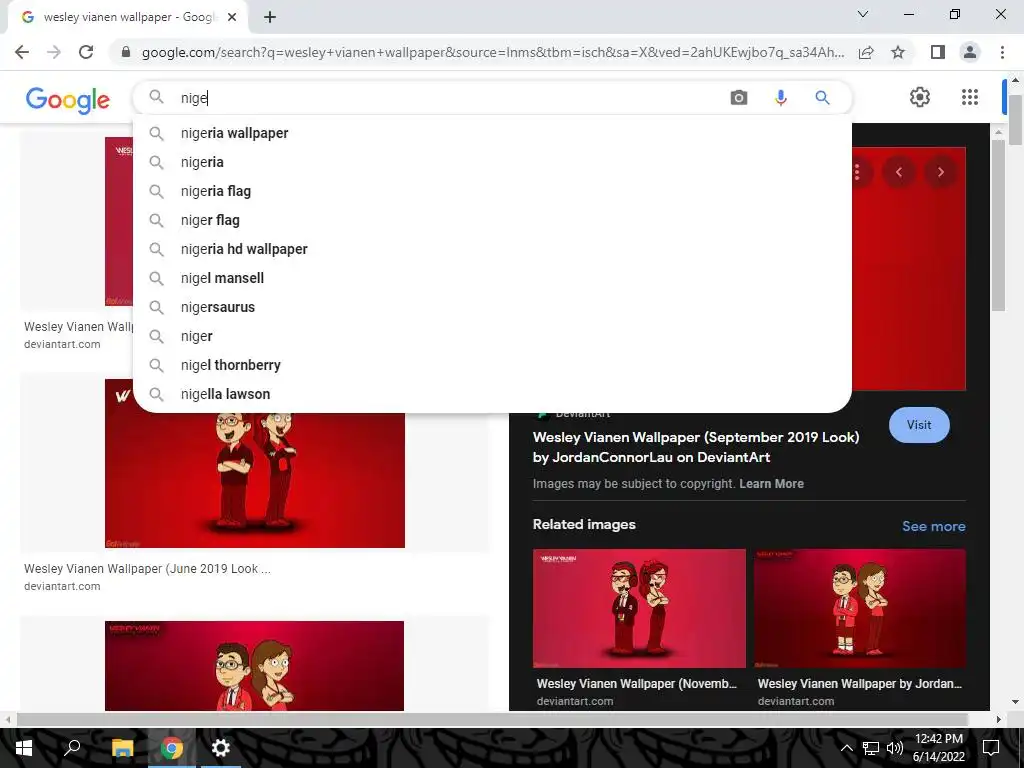Switch to Chrome in the taskbar
The width and height of the screenshot is (1024, 768).
172,748
